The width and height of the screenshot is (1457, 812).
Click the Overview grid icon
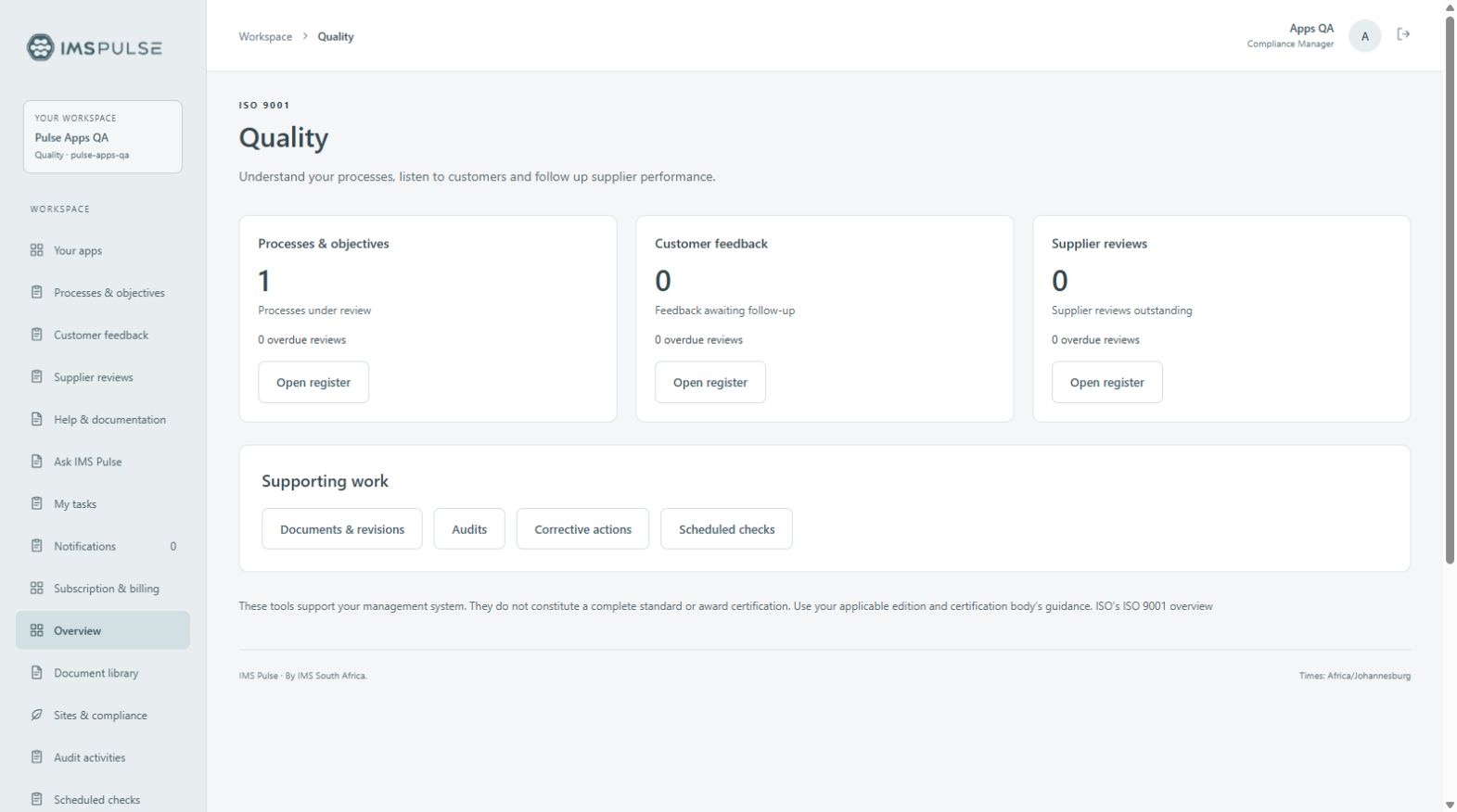click(37, 630)
